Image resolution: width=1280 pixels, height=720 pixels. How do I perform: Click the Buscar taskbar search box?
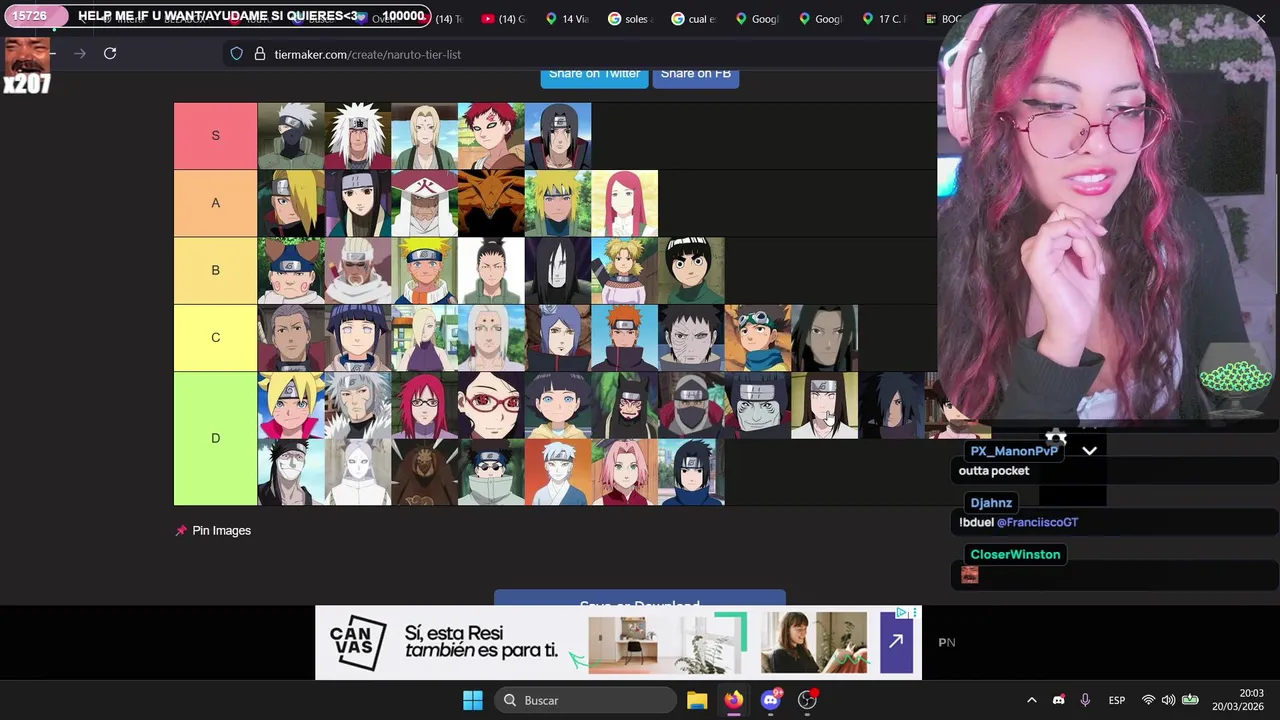586,700
